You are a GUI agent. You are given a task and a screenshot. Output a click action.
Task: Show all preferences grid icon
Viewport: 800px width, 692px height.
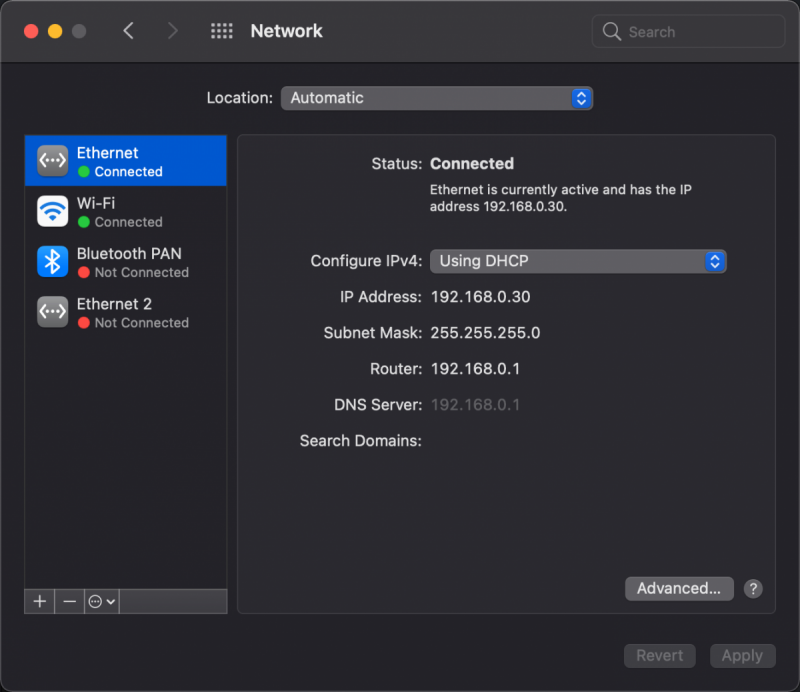(221, 31)
